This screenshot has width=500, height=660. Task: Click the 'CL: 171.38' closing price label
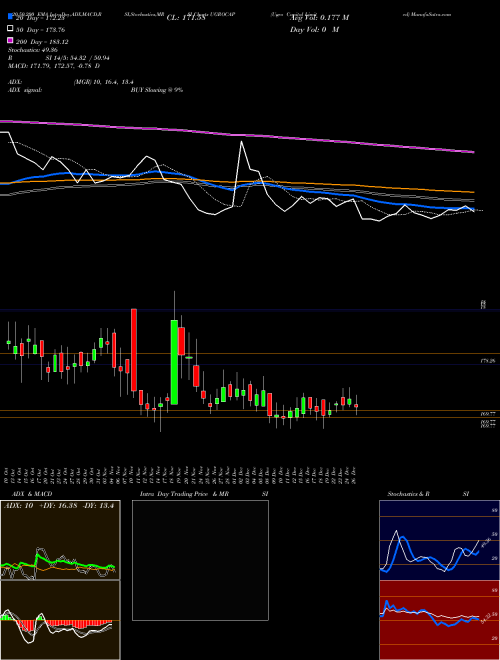[186, 18]
